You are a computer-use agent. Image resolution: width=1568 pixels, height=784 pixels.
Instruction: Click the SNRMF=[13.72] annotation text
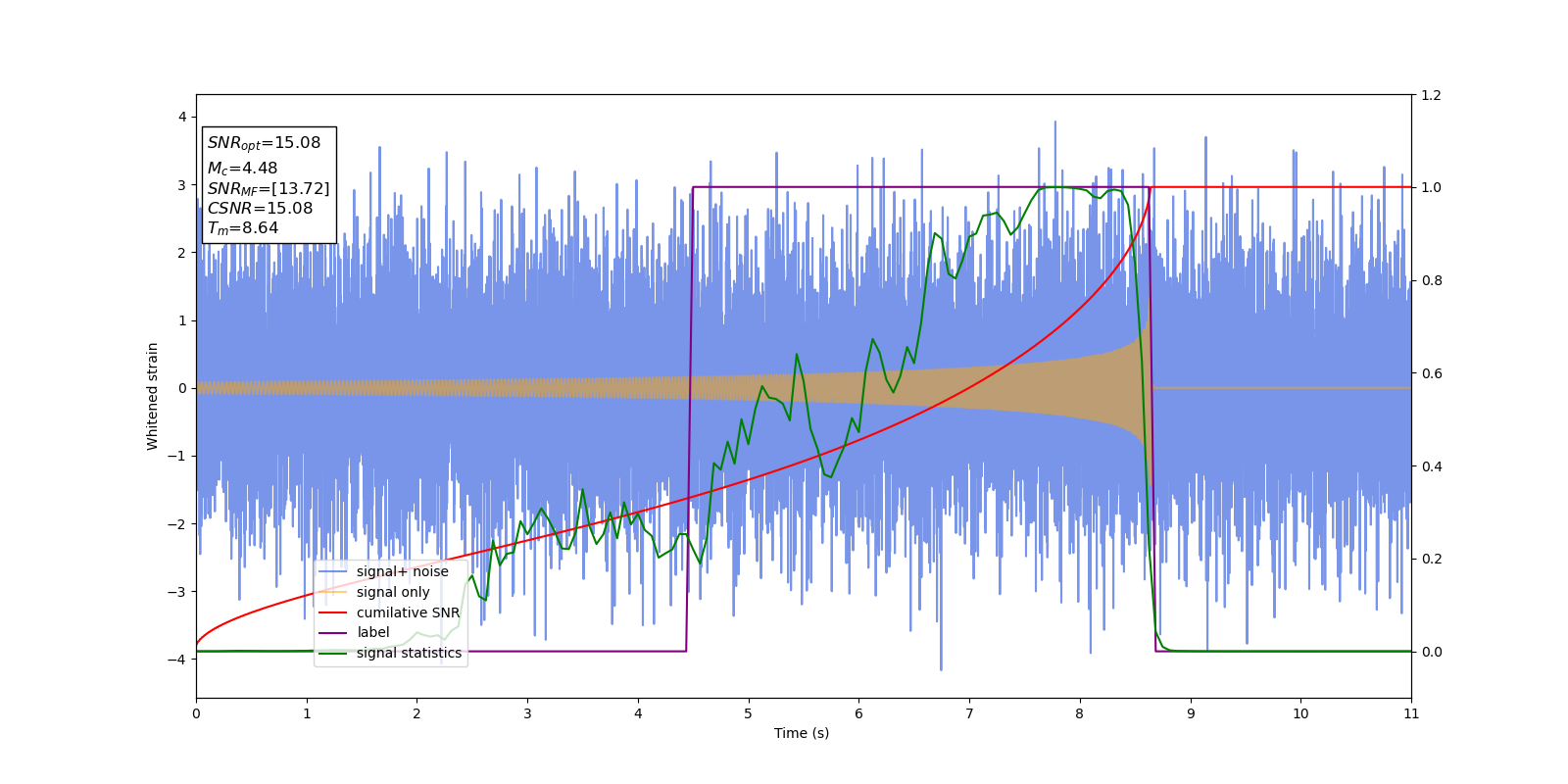(x=269, y=188)
